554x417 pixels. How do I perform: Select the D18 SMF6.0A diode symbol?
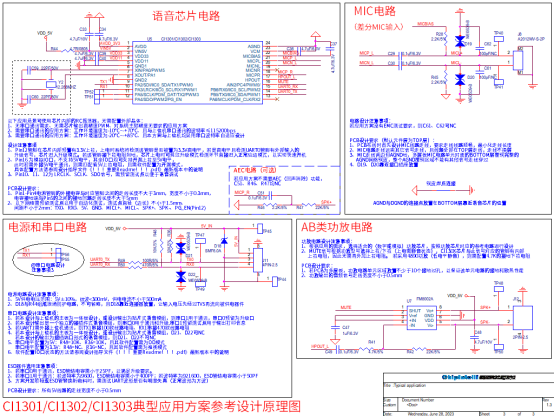224,241
